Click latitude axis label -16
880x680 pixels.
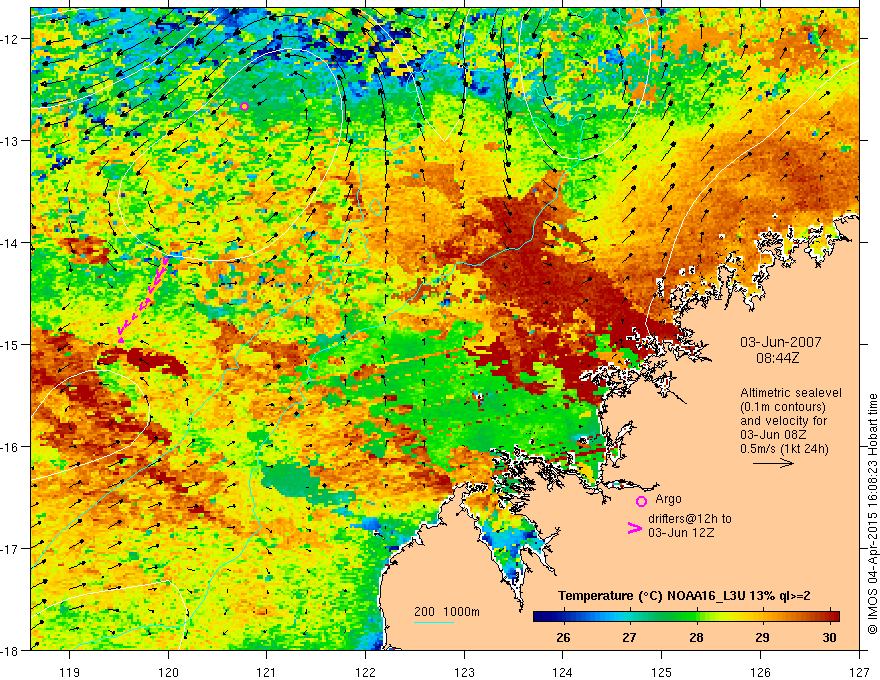tap(10, 447)
